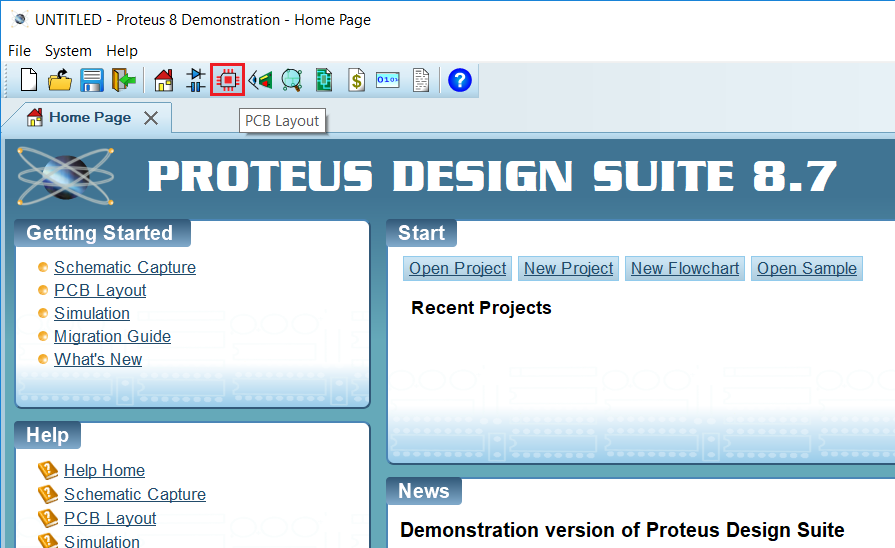Open Schematic Capture from the toolbar icon
This screenshot has height=548, width=895.
[196, 80]
